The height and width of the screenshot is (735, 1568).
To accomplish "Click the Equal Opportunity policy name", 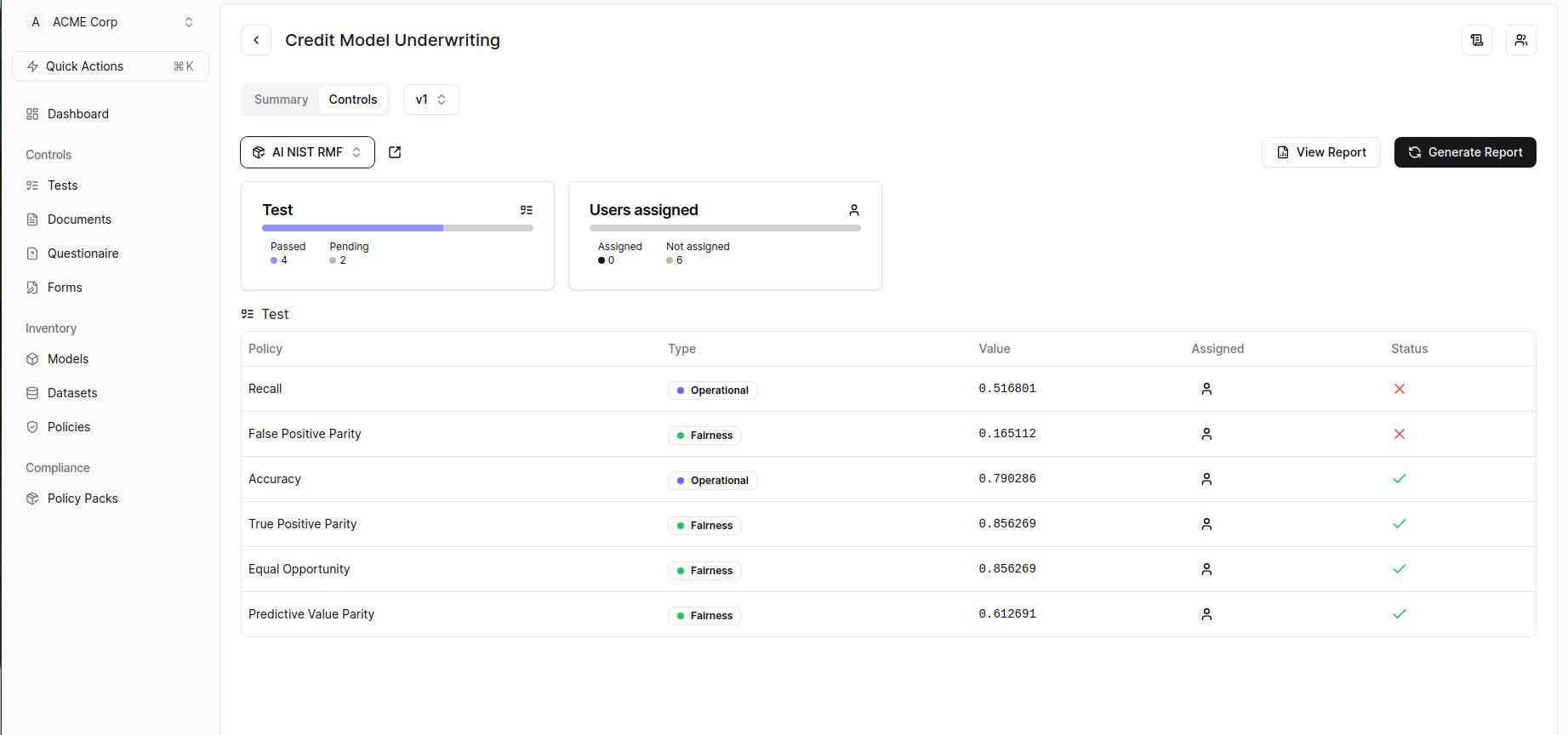I will pos(299,569).
